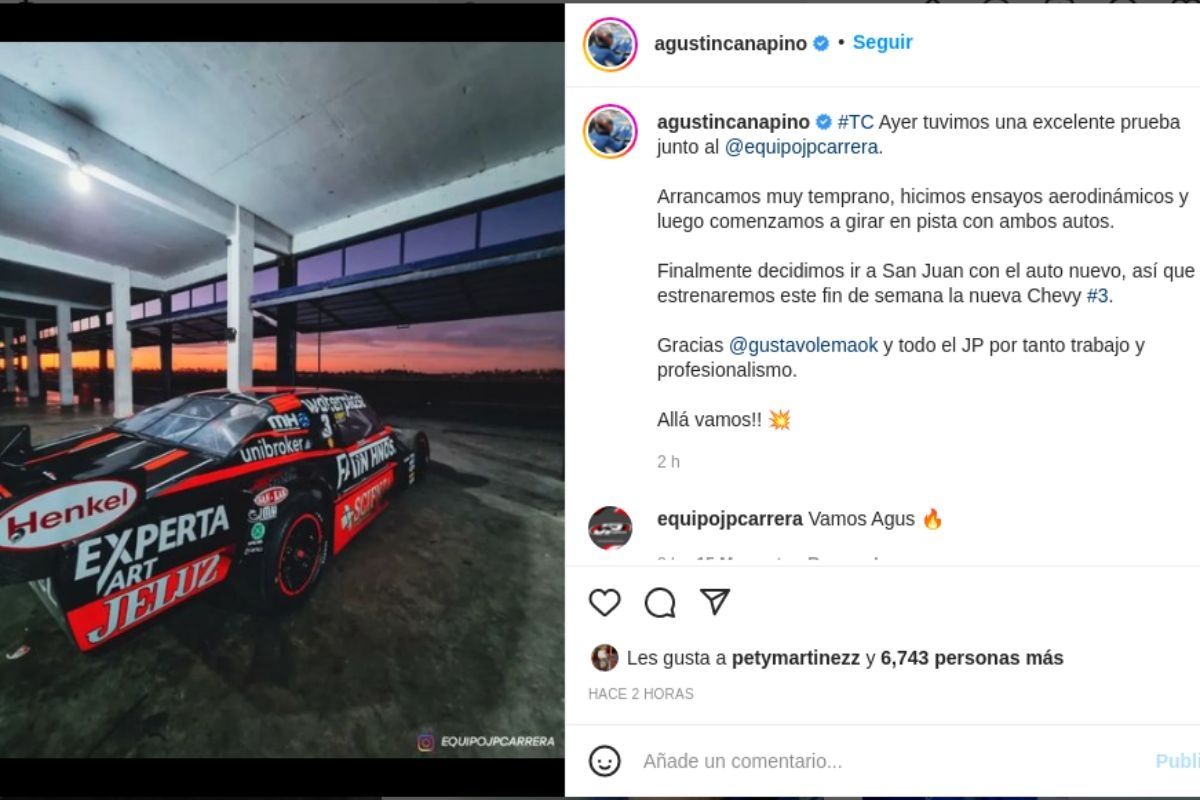Open the equipojpcarrera commenter username
The image size is (1200, 800).
pos(730,519)
